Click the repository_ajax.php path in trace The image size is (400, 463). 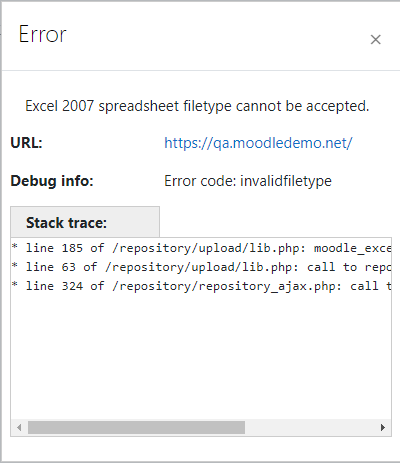coord(227,286)
